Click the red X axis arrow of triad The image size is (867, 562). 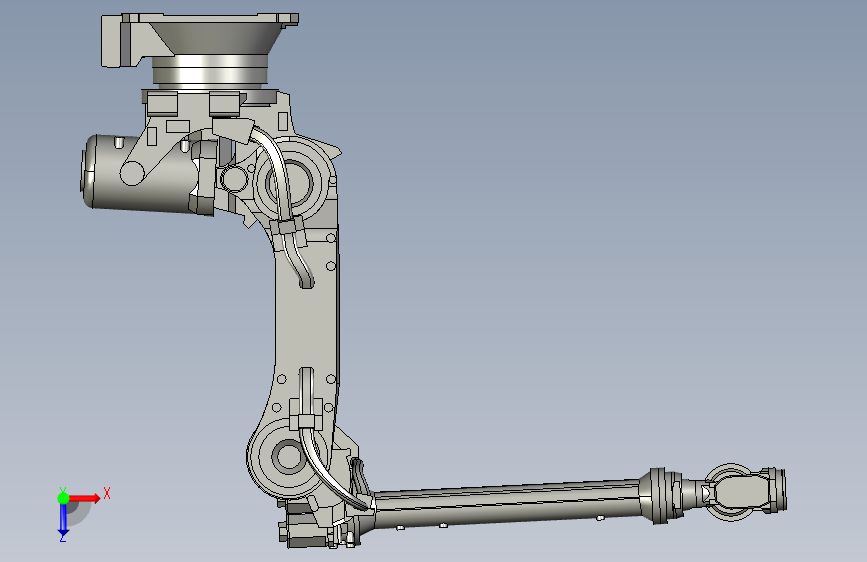84,498
